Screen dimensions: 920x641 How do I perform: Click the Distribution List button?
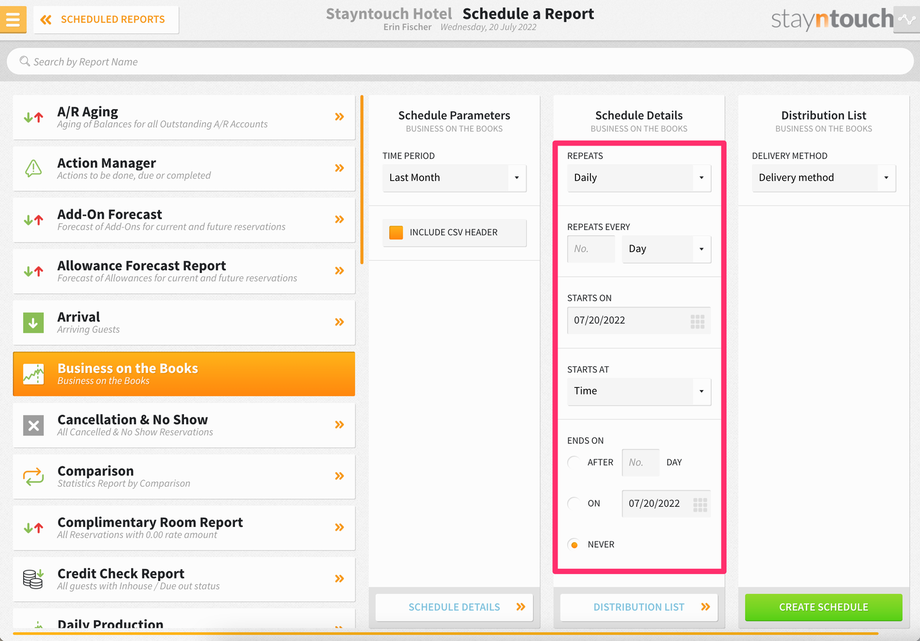pos(639,607)
